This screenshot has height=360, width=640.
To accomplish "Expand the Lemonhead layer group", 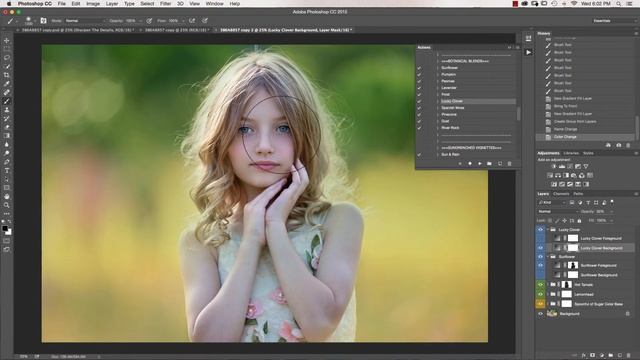I will coord(548,294).
